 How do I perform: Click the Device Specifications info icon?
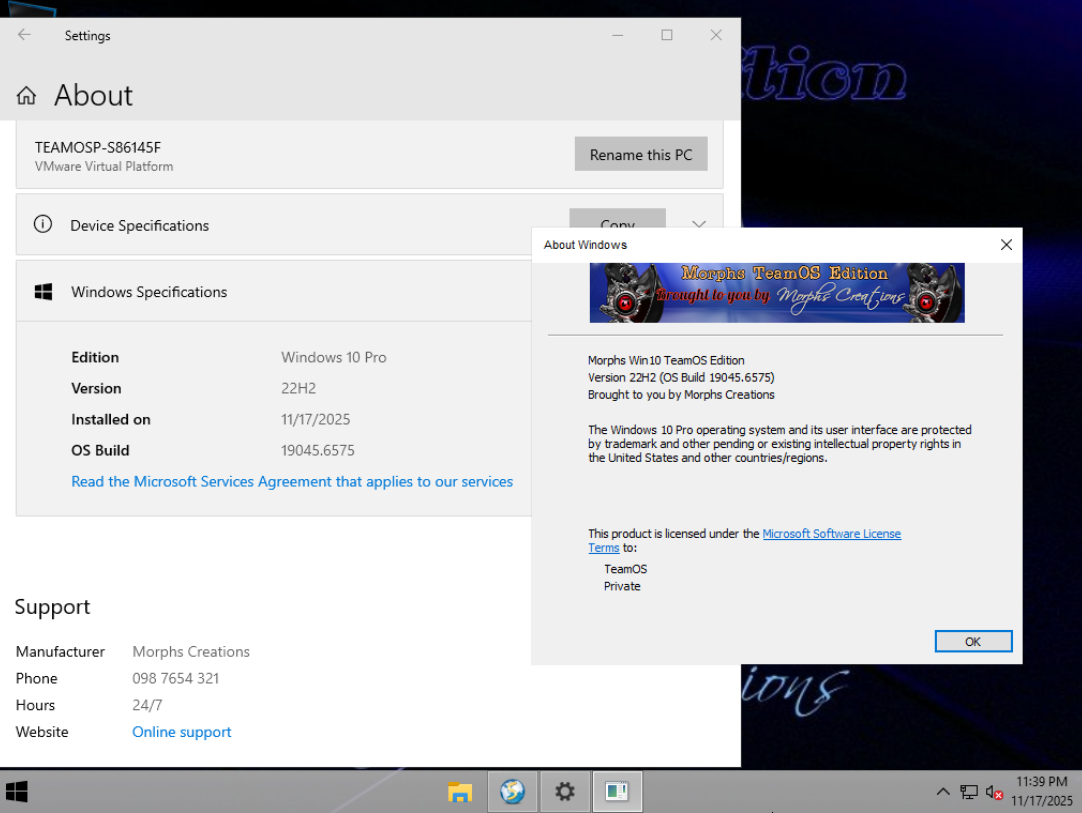(x=43, y=225)
